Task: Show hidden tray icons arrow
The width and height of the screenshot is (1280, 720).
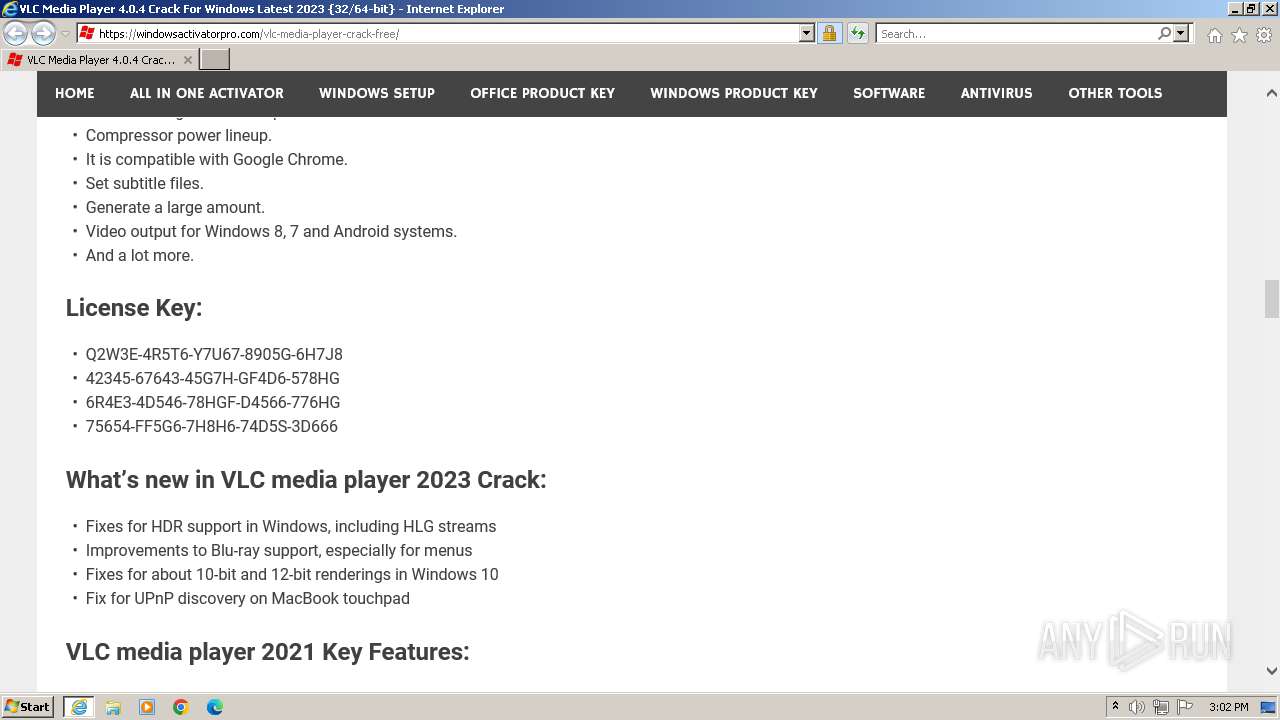Action: coord(1116,707)
